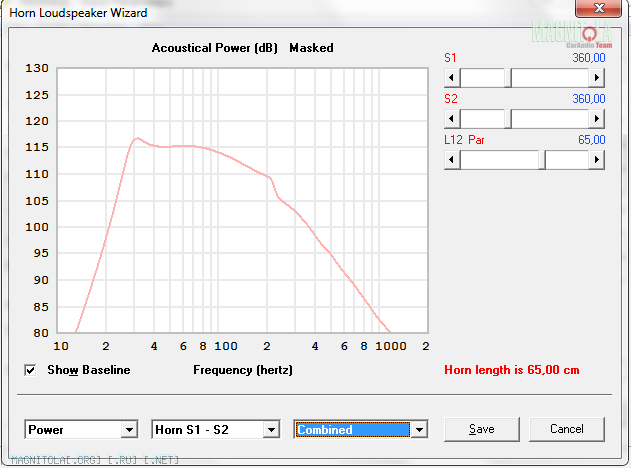The image size is (632, 469).
Task: Click the S1 slider right arrow
Action: [x=598, y=78]
